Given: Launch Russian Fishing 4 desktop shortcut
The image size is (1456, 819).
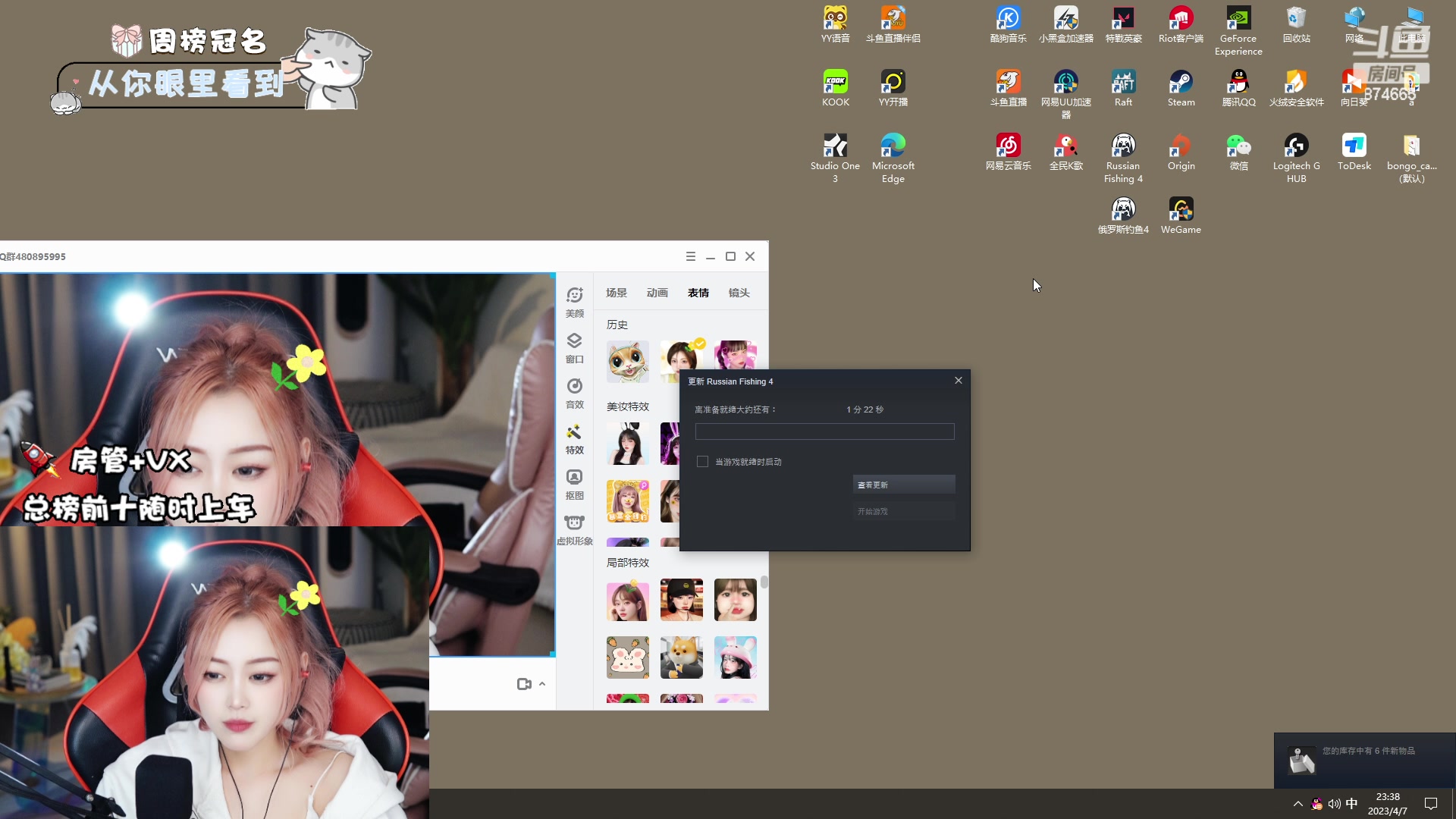Looking at the screenshot, I should (1123, 158).
